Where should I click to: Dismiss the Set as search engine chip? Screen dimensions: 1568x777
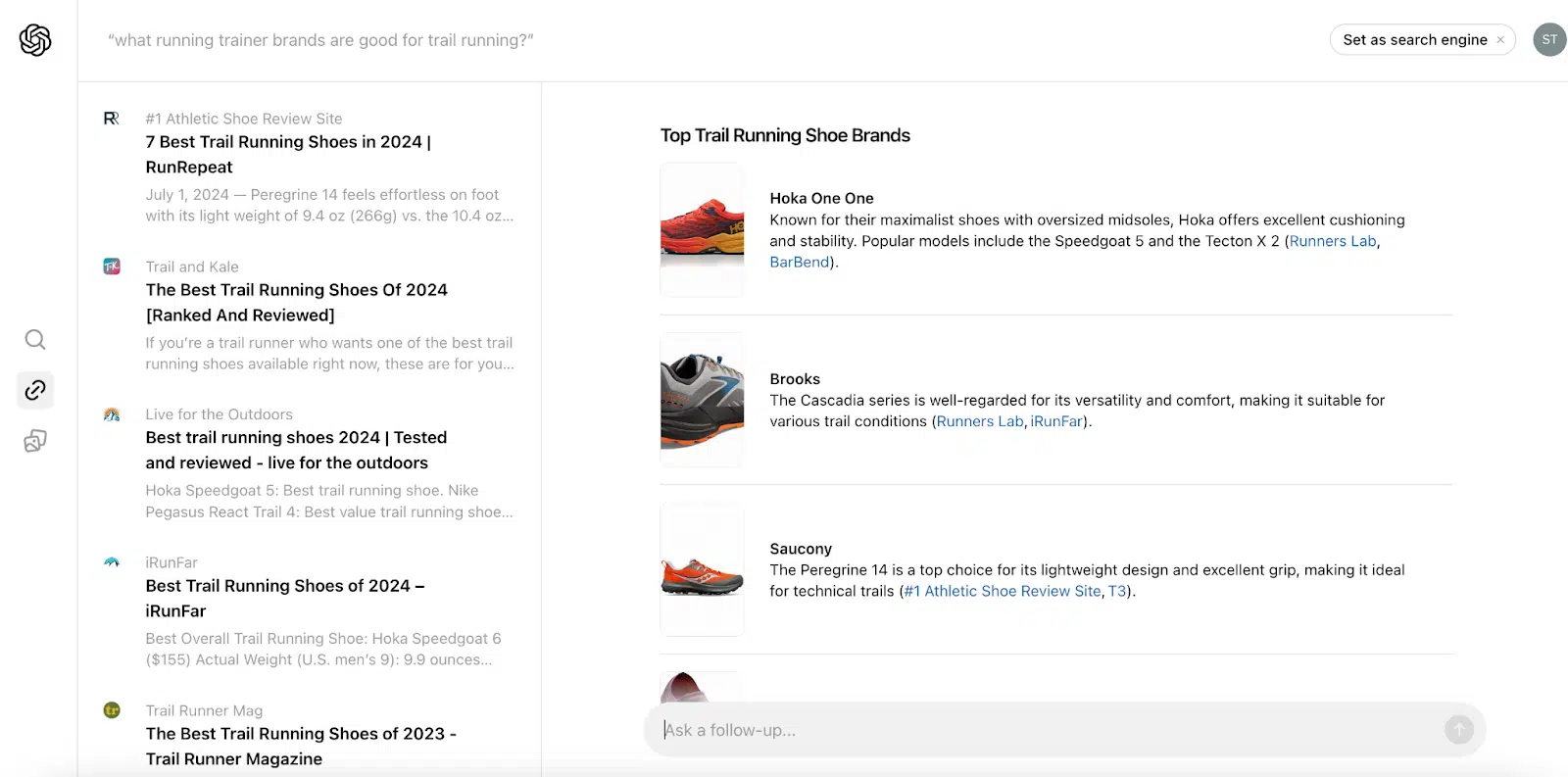click(x=1500, y=40)
